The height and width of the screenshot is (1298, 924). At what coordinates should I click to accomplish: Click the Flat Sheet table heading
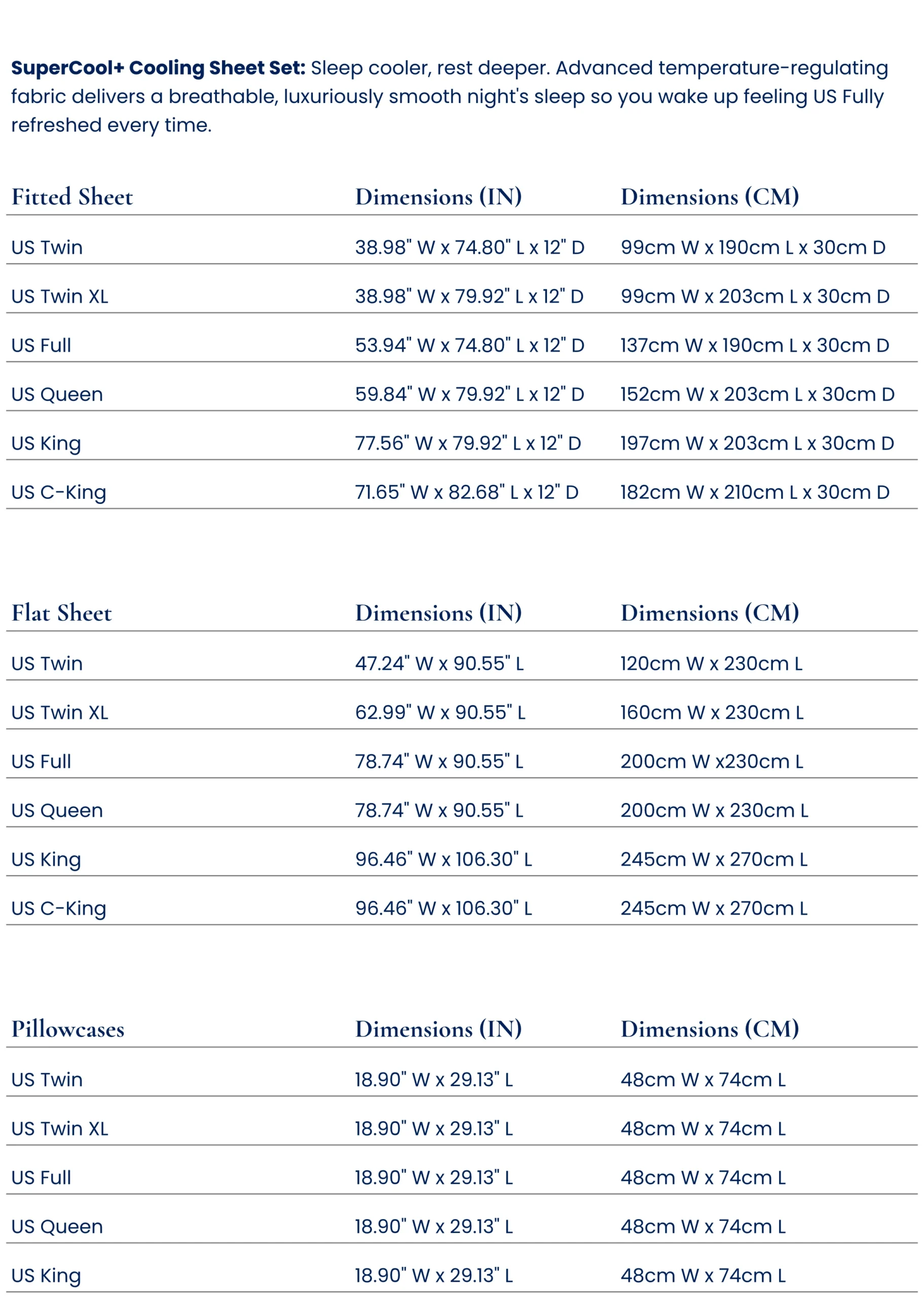61,613
